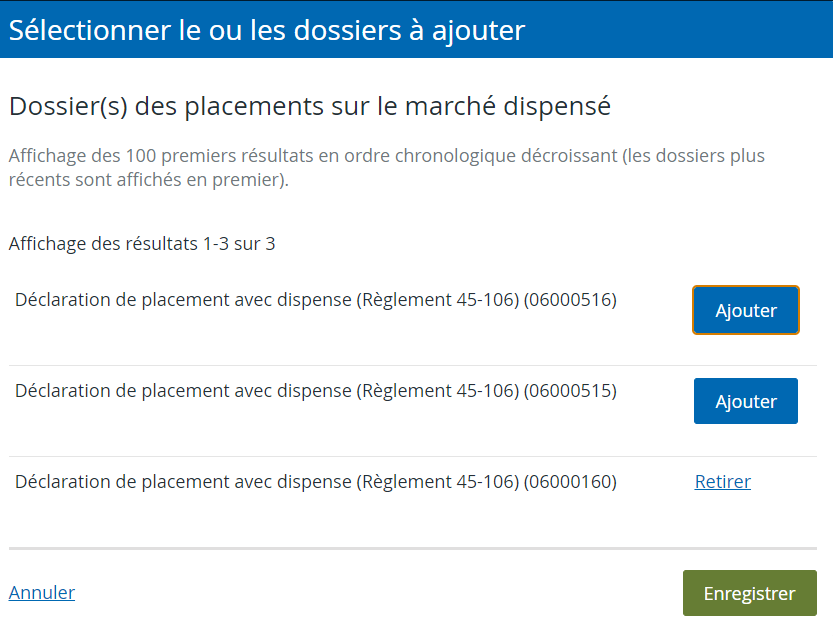Image resolution: width=833 pixels, height=636 pixels.
Task: Select the first result row text ending in 06000516
Action: [x=316, y=300]
